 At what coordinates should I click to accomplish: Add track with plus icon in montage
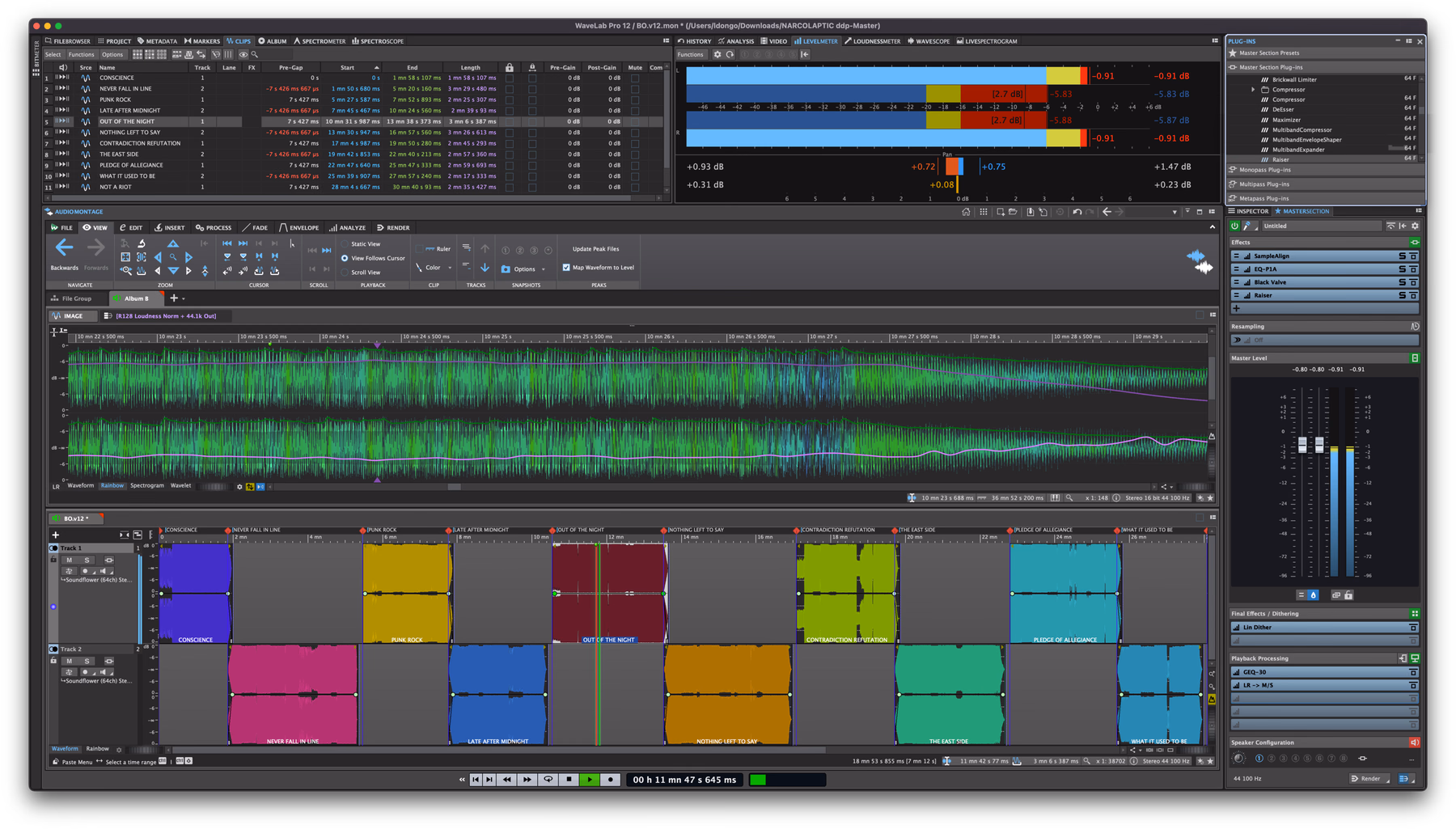click(x=55, y=535)
